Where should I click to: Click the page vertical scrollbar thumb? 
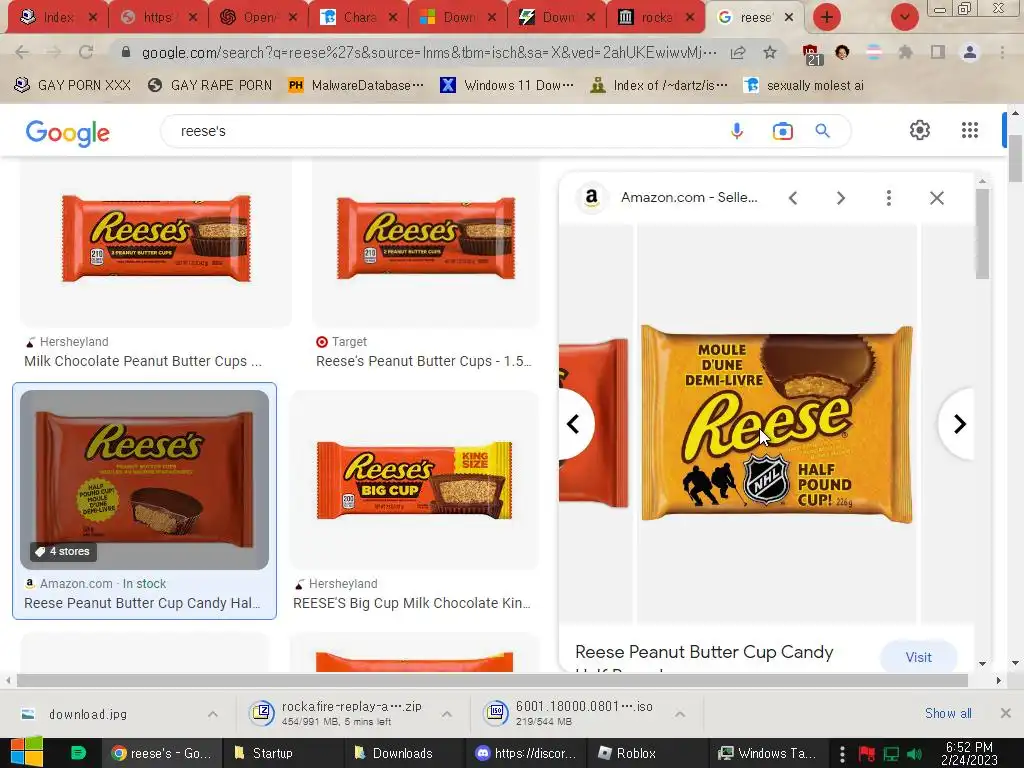(1015, 159)
